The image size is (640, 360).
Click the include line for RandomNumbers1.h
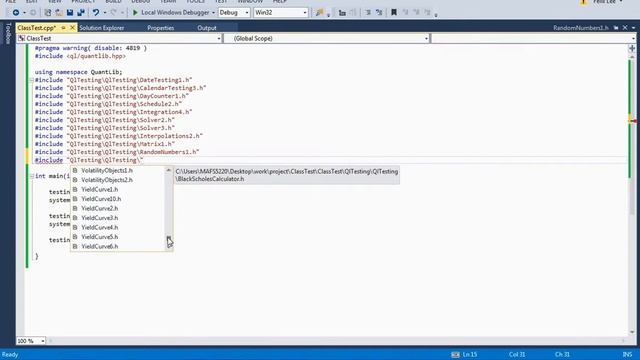pos(117,152)
